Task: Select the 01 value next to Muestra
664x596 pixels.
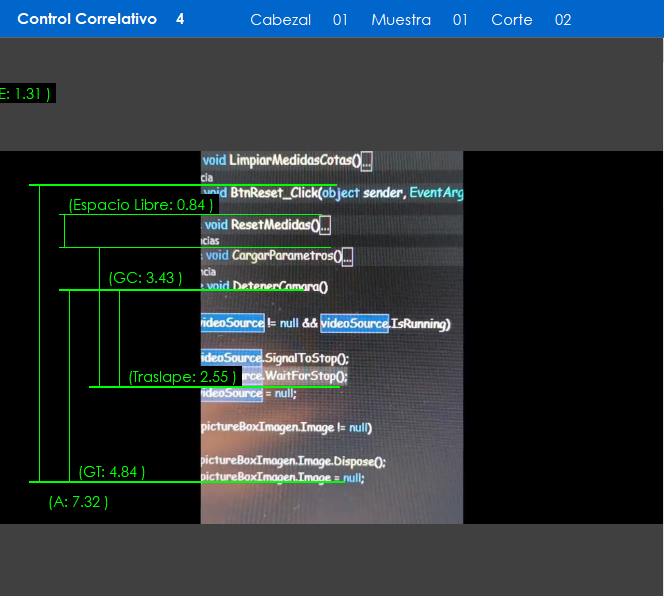Action: pyautogui.click(x=460, y=20)
